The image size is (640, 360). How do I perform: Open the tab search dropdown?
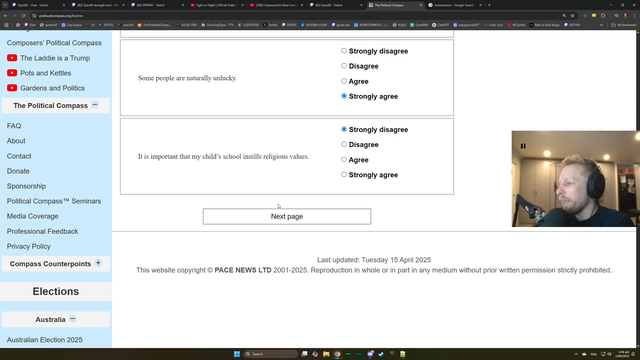coord(5,5)
